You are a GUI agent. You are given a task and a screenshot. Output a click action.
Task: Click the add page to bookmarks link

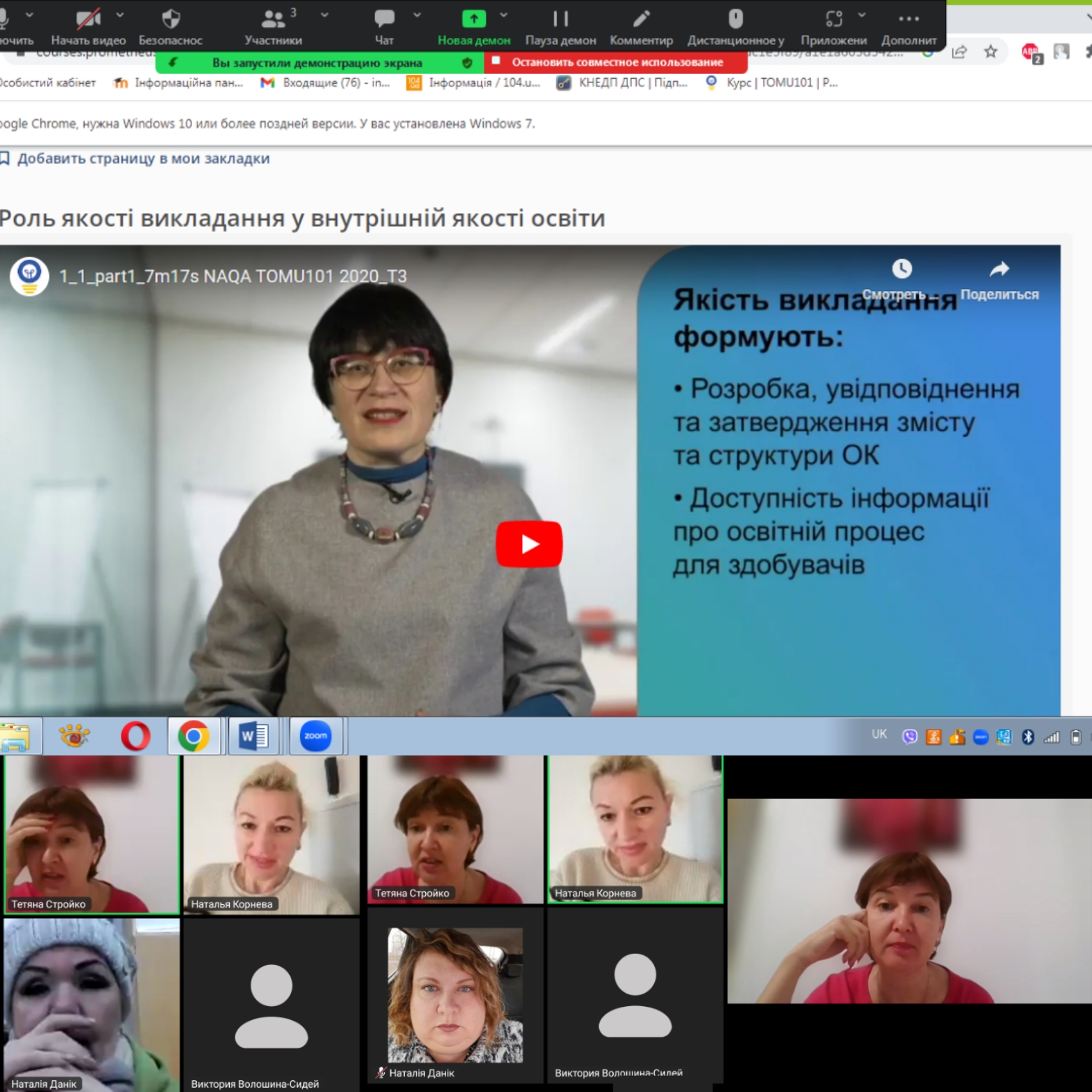(x=142, y=158)
